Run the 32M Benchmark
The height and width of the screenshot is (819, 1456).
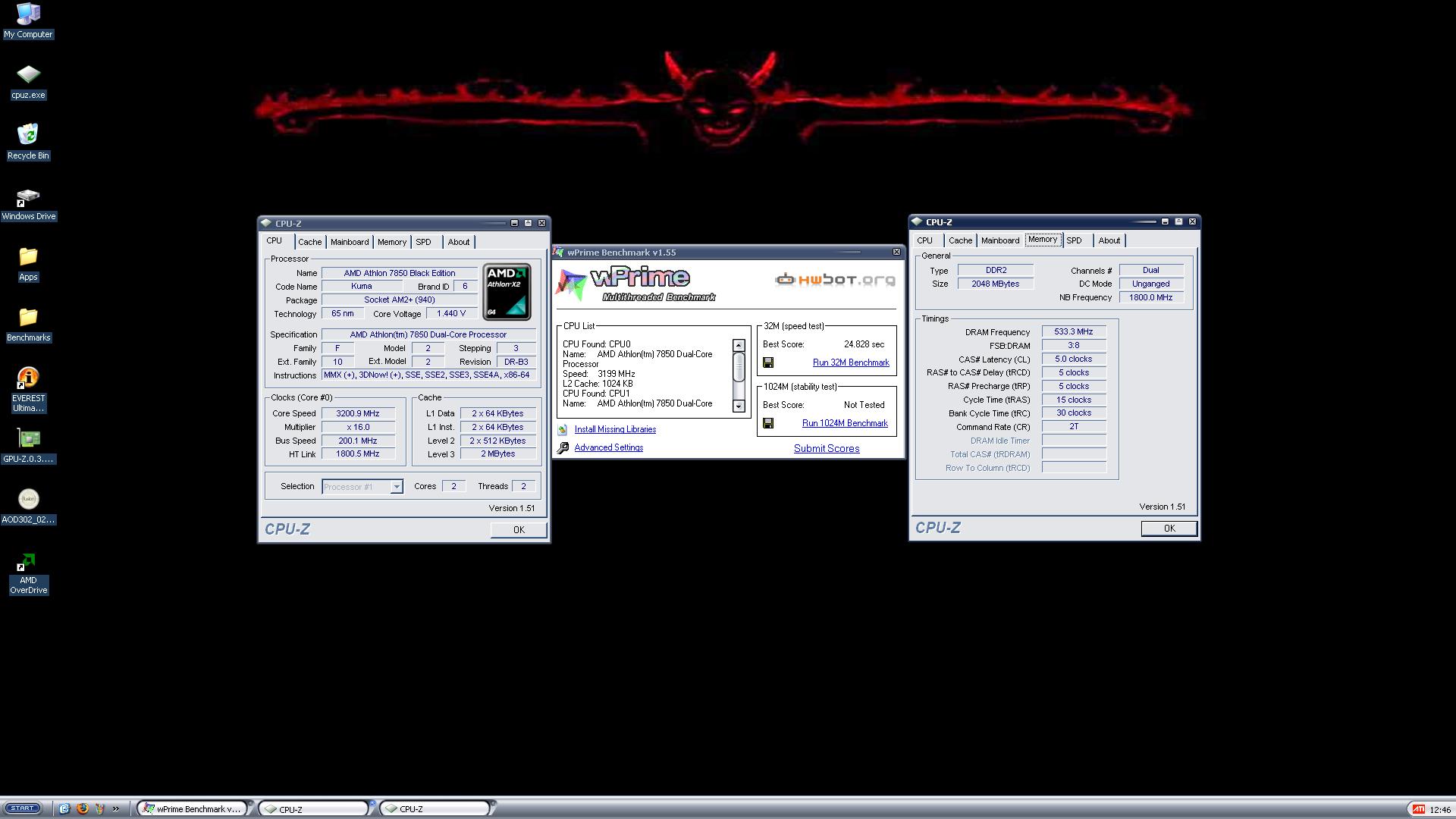pos(851,362)
